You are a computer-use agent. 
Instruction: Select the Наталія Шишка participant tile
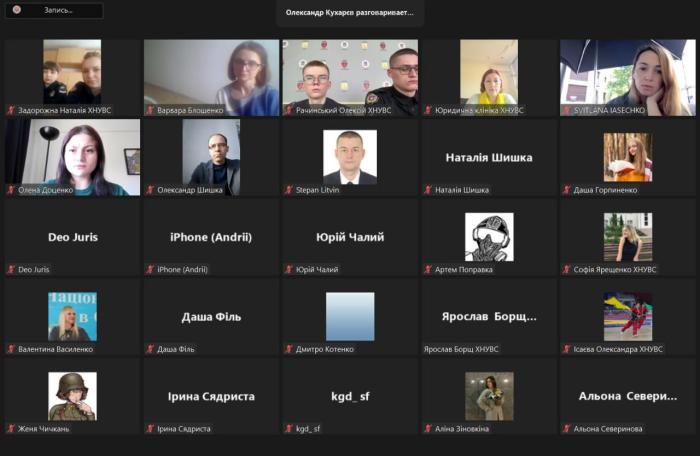(489, 157)
